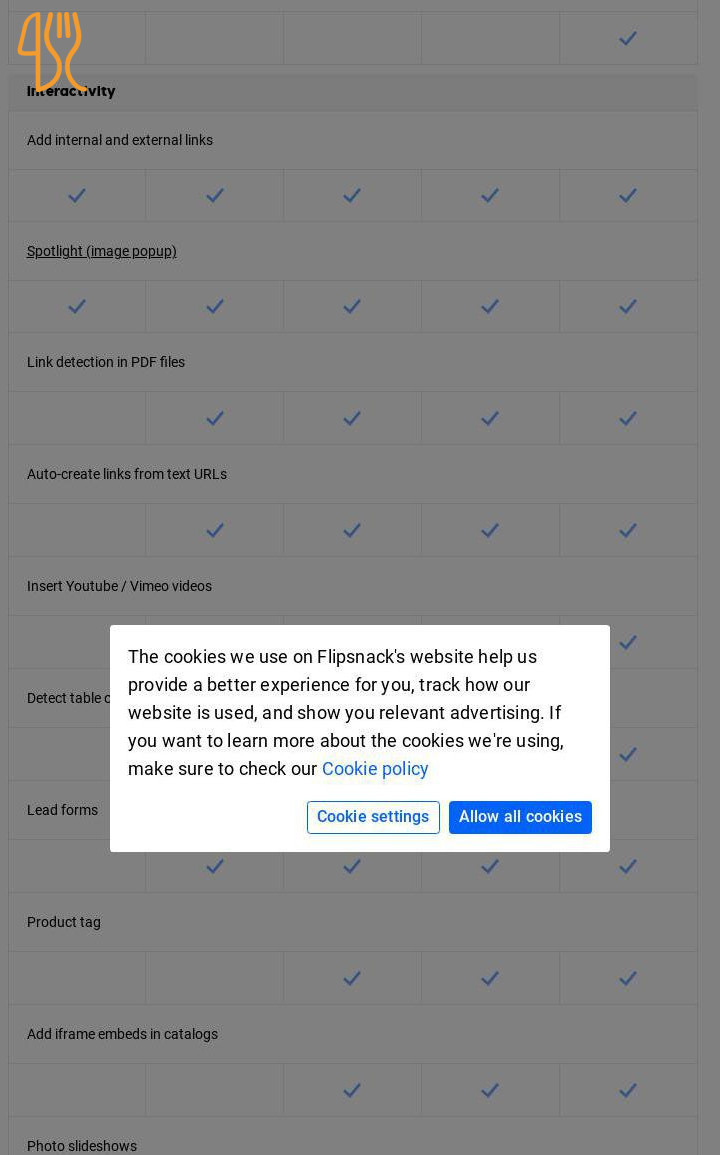Viewport: 720px width, 1155px height.
Task: Open Cookie settings
Action: [x=373, y=817]
